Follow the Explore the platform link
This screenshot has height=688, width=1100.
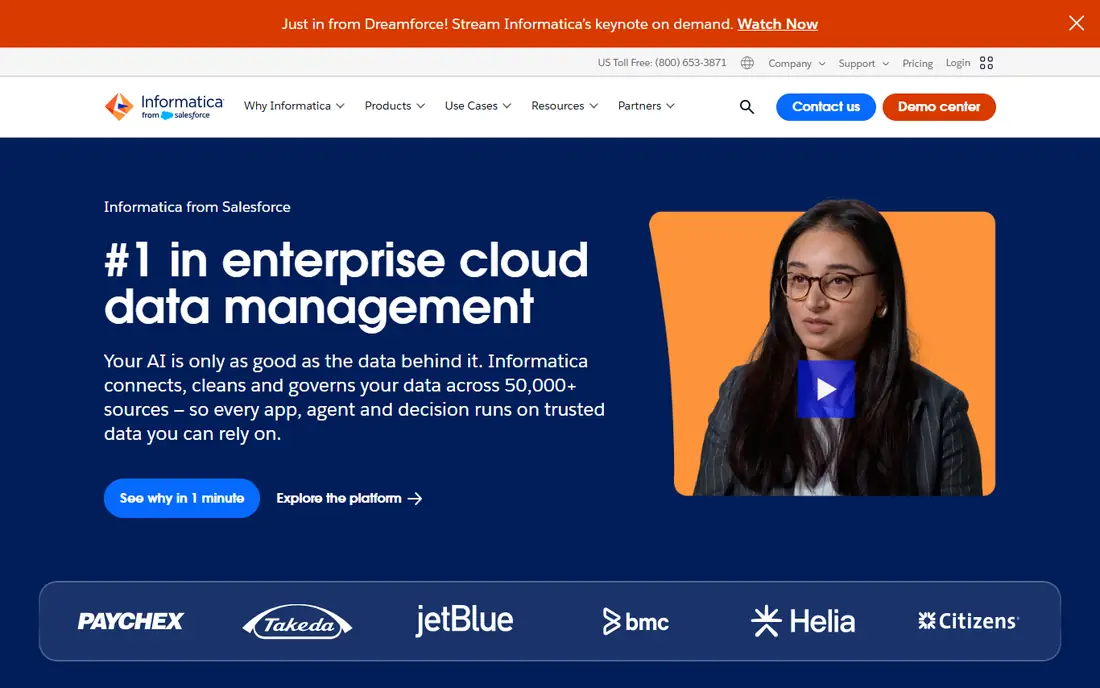[349, 498]
